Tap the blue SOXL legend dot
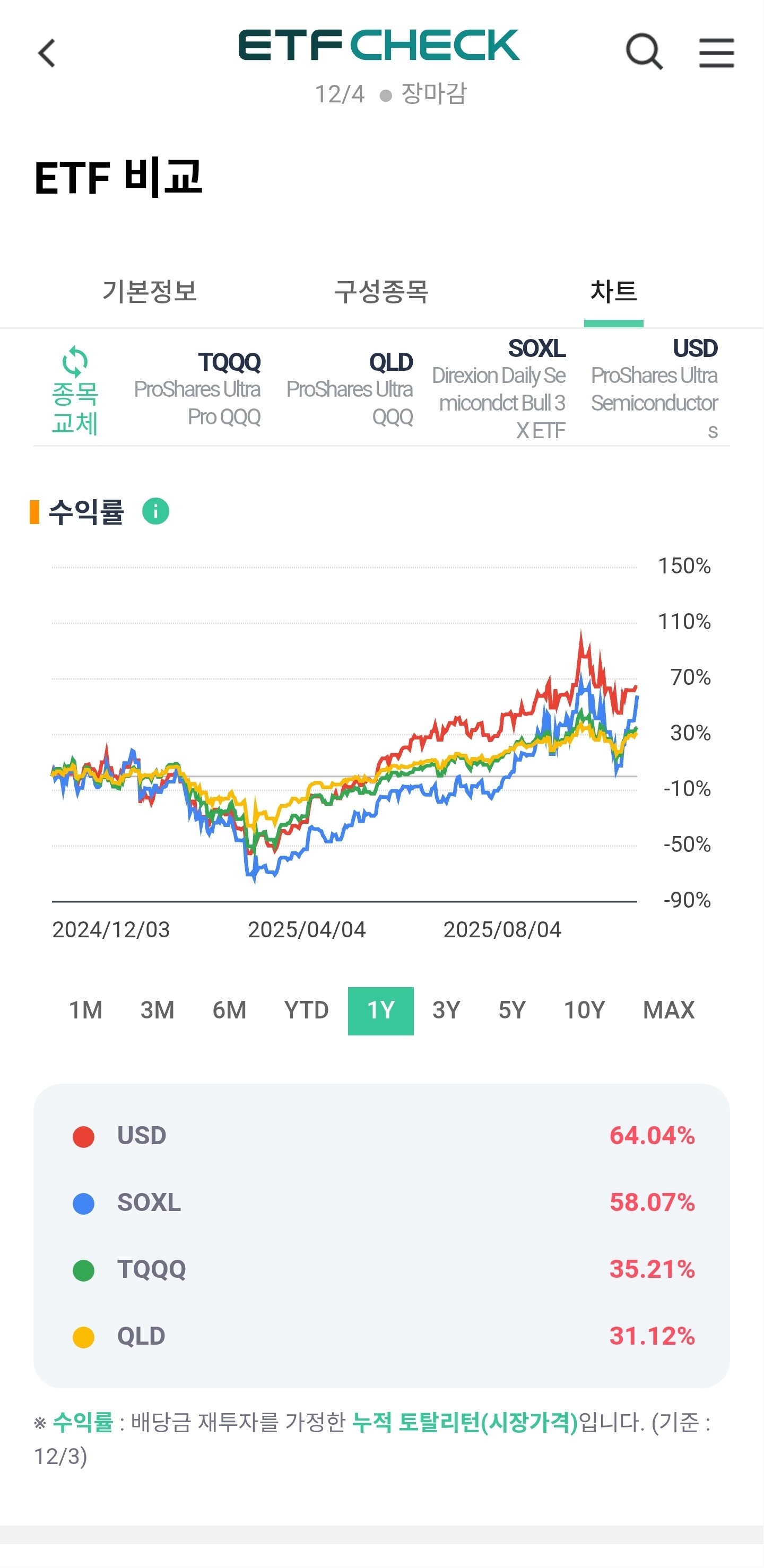 tap(83, 1204)
